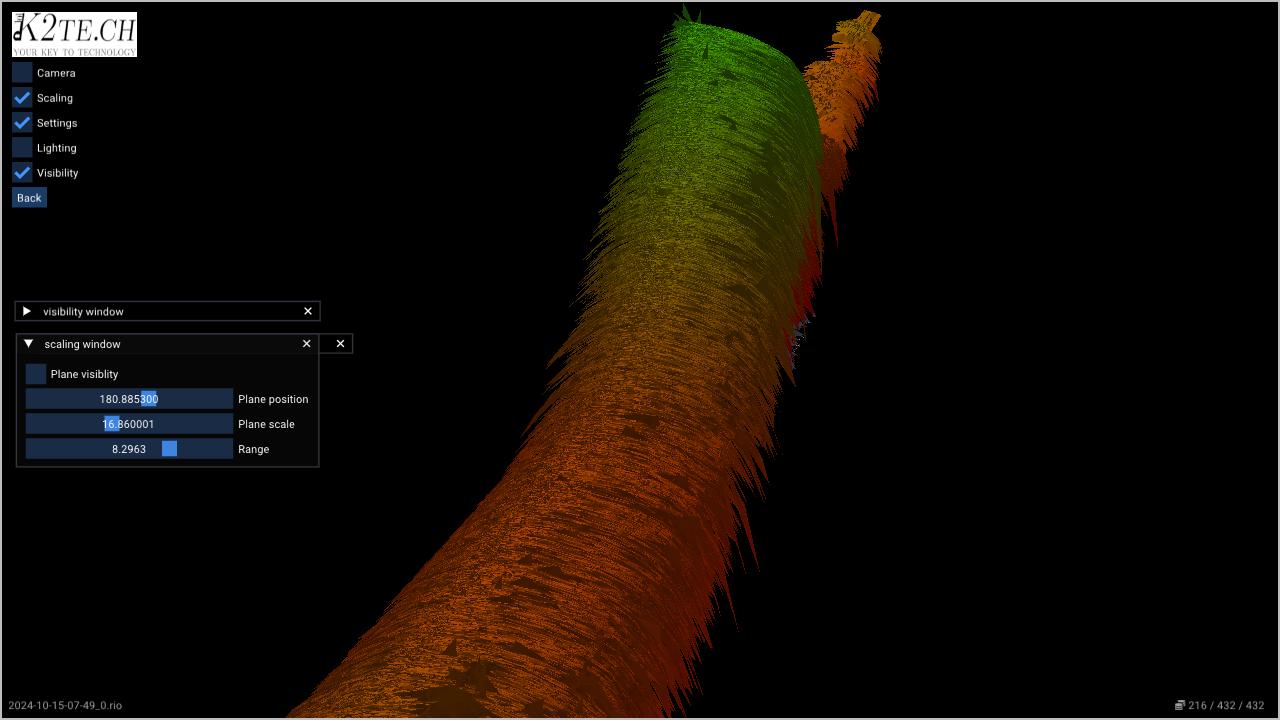
Task: Uncheck the Settings checkbox
Action: 22,123
